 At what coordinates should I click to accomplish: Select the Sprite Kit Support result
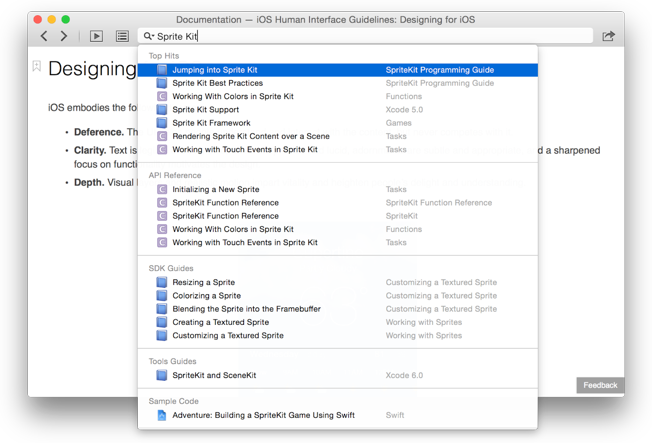(338, 110)
